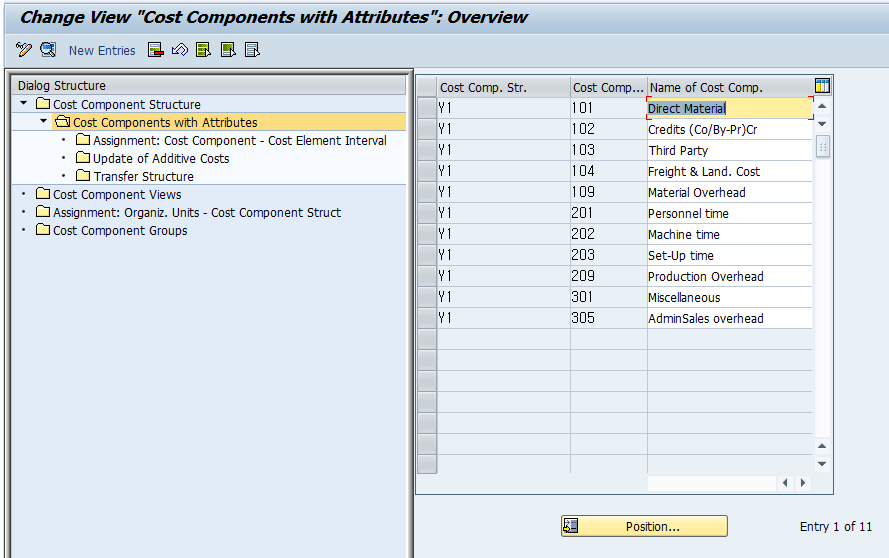Select row marker for component 203

[x=426, y=255]
